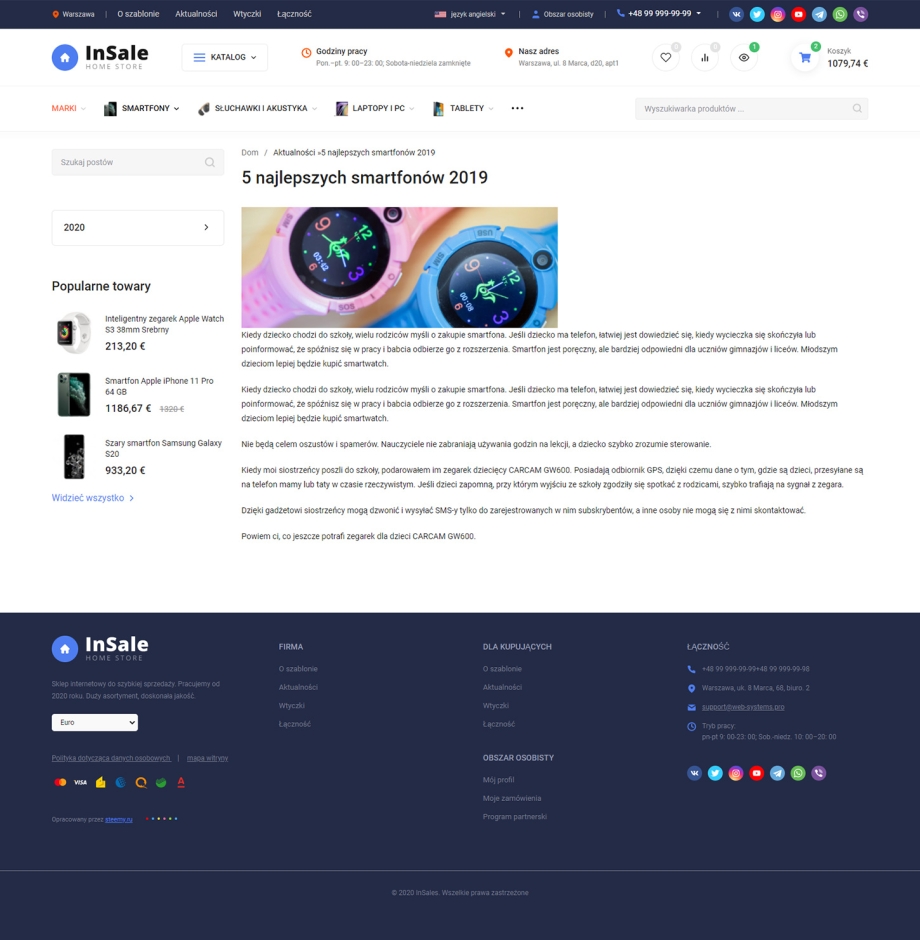Open the SMARTFONY menu category
Viewport: 920px width, 940px height.
coord(142,108)
